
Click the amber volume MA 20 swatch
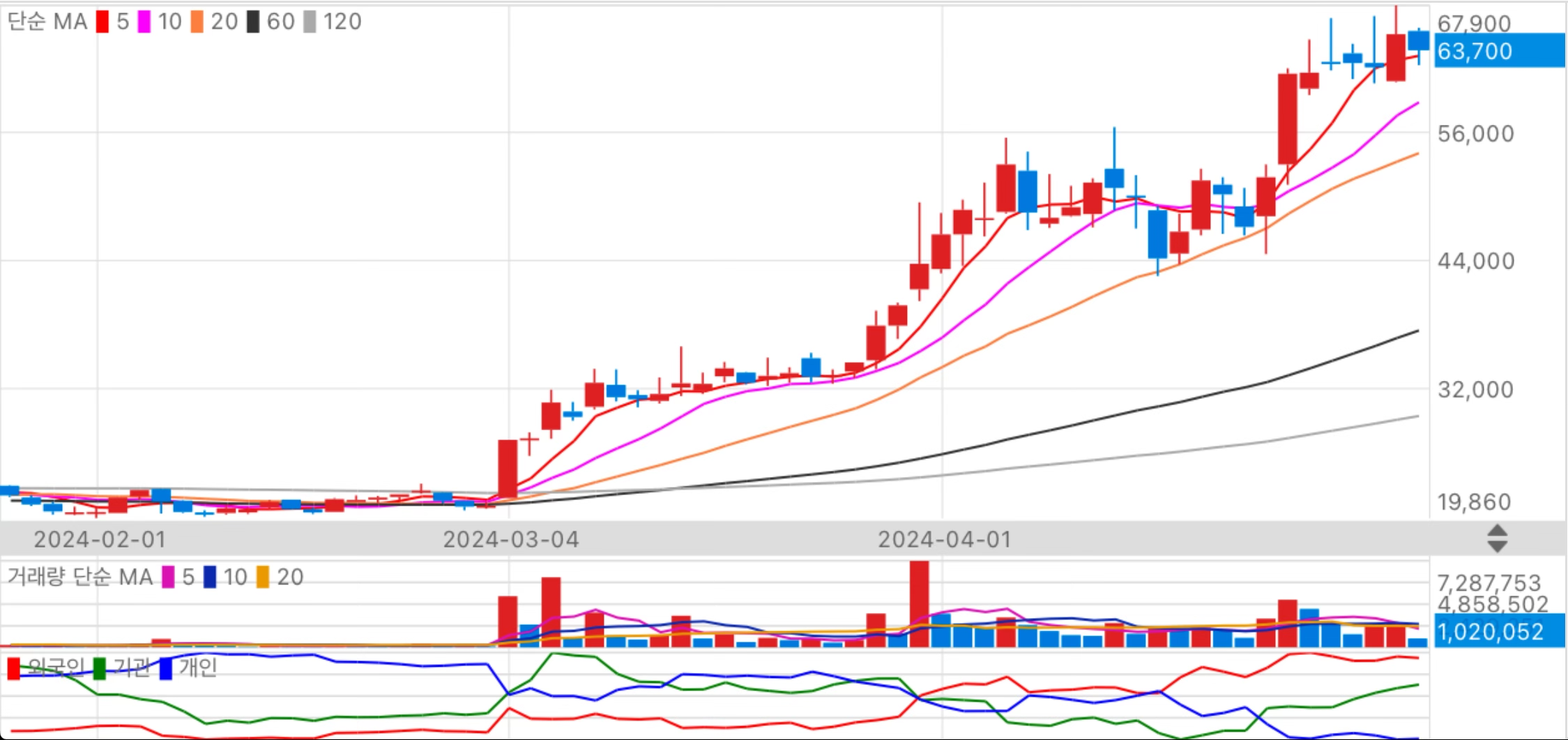pyautogui.click(x=263, y=577)
